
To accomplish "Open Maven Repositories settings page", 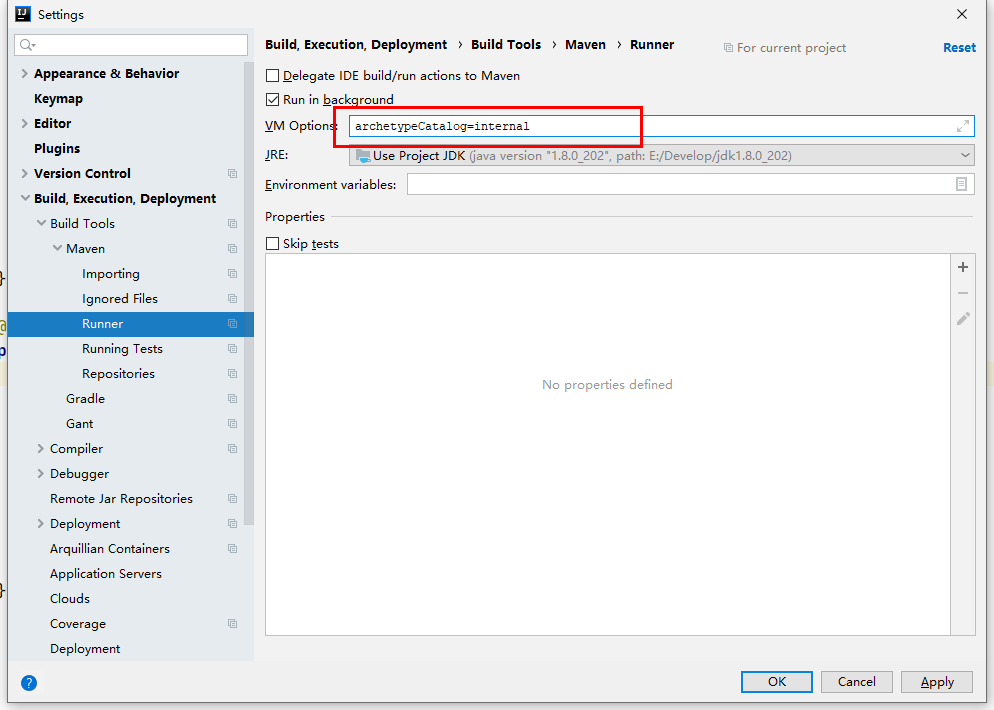I will (119, 374).
